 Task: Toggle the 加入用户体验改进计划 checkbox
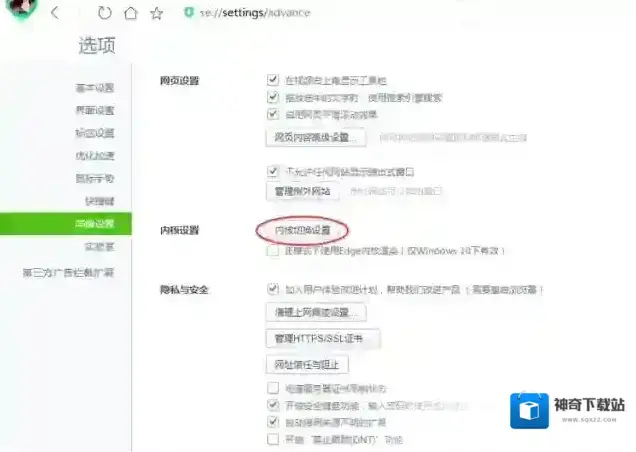[273, 289]
